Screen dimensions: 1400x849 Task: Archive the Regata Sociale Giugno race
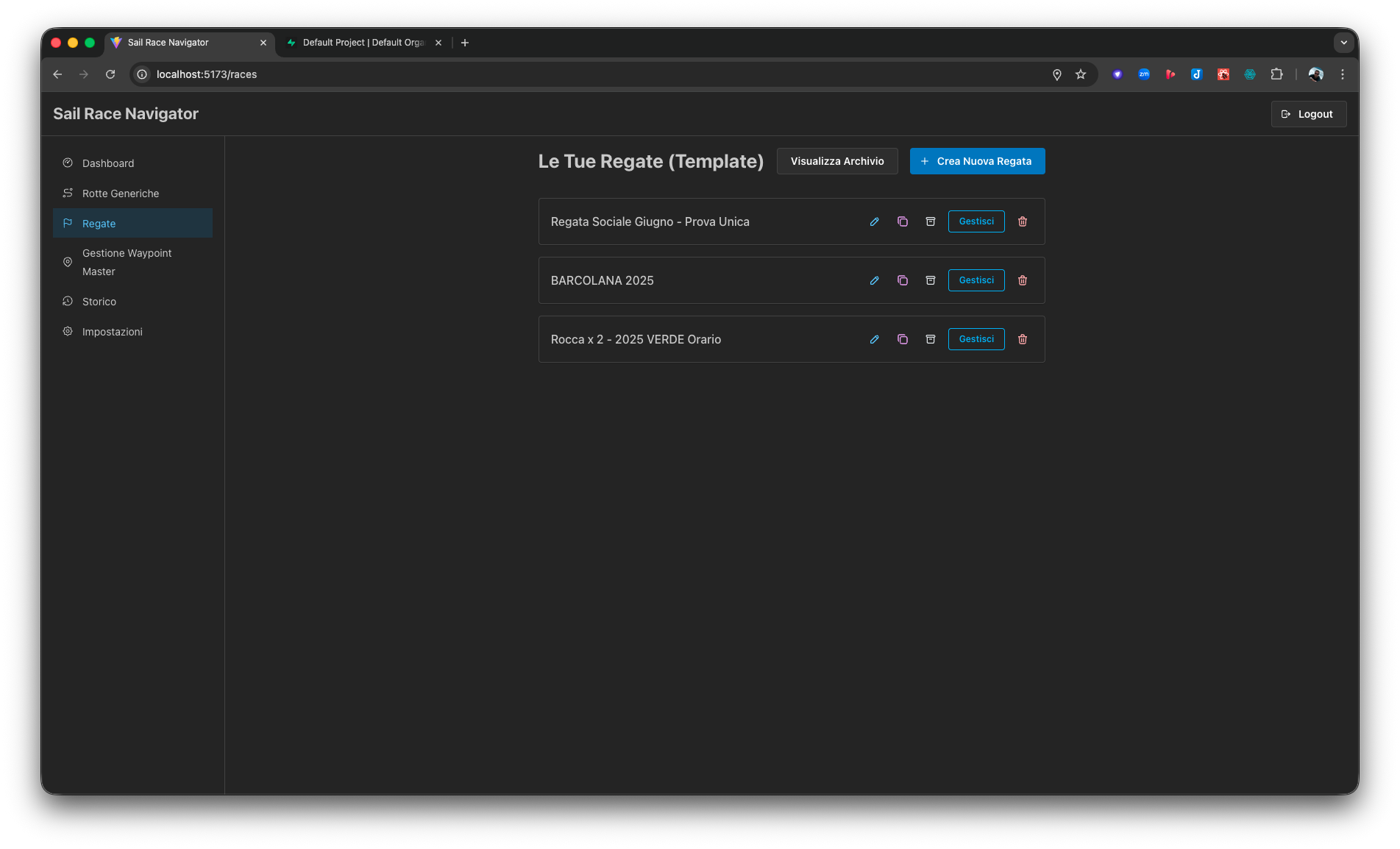coord(930,221)
